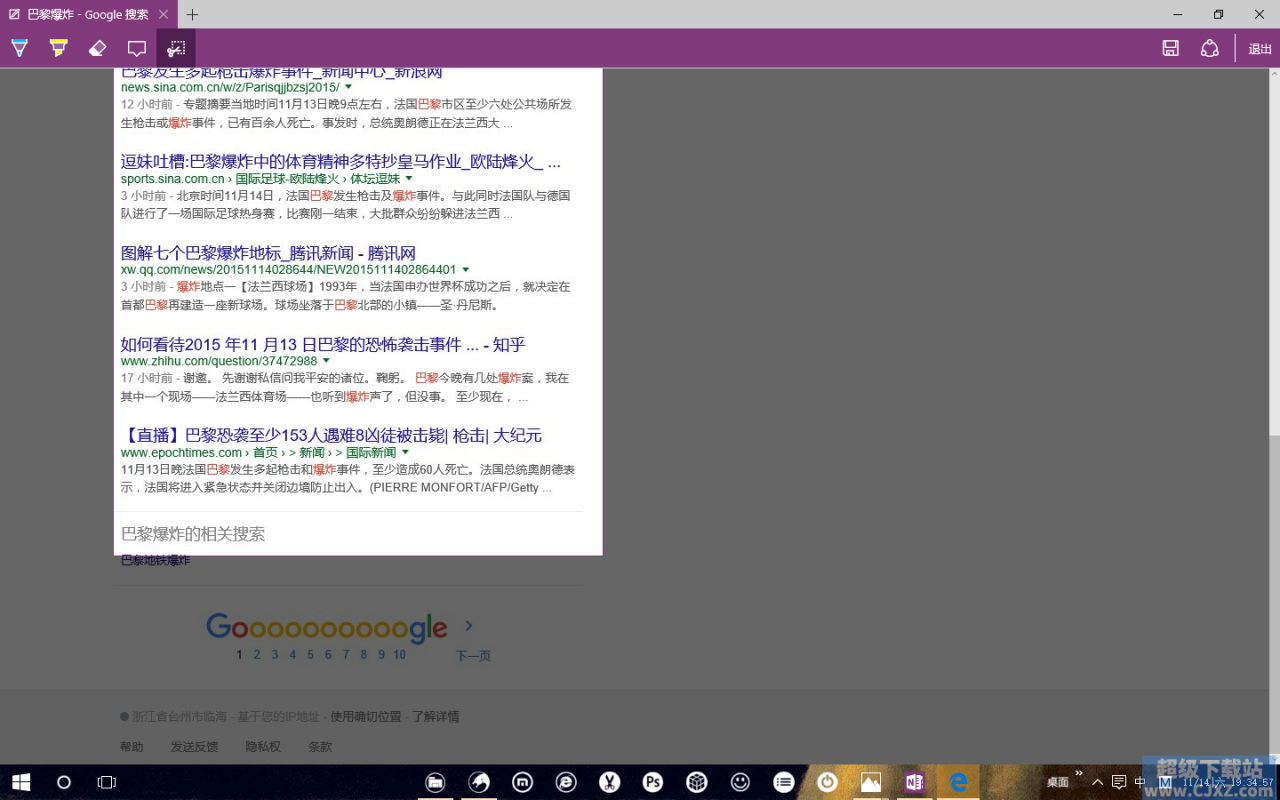Save the web note with floppy icon
Image resolution: width=1280 pixels, height=800 pixels.
[1170, 48]
